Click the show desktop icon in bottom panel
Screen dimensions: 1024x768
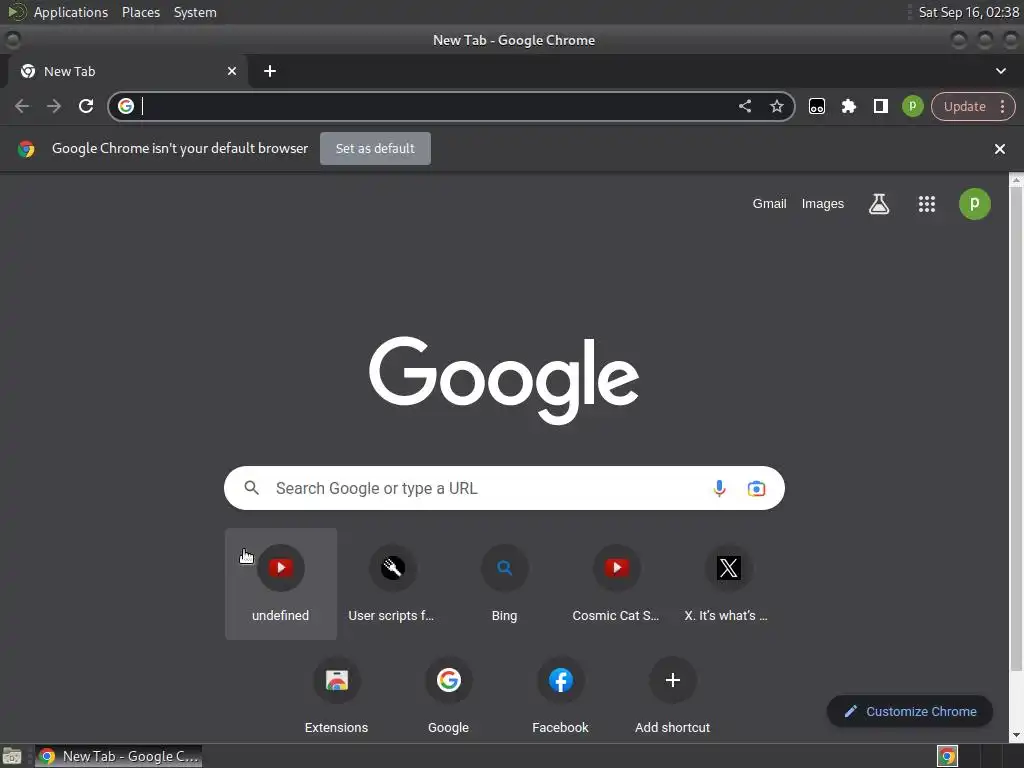point(12,757)
